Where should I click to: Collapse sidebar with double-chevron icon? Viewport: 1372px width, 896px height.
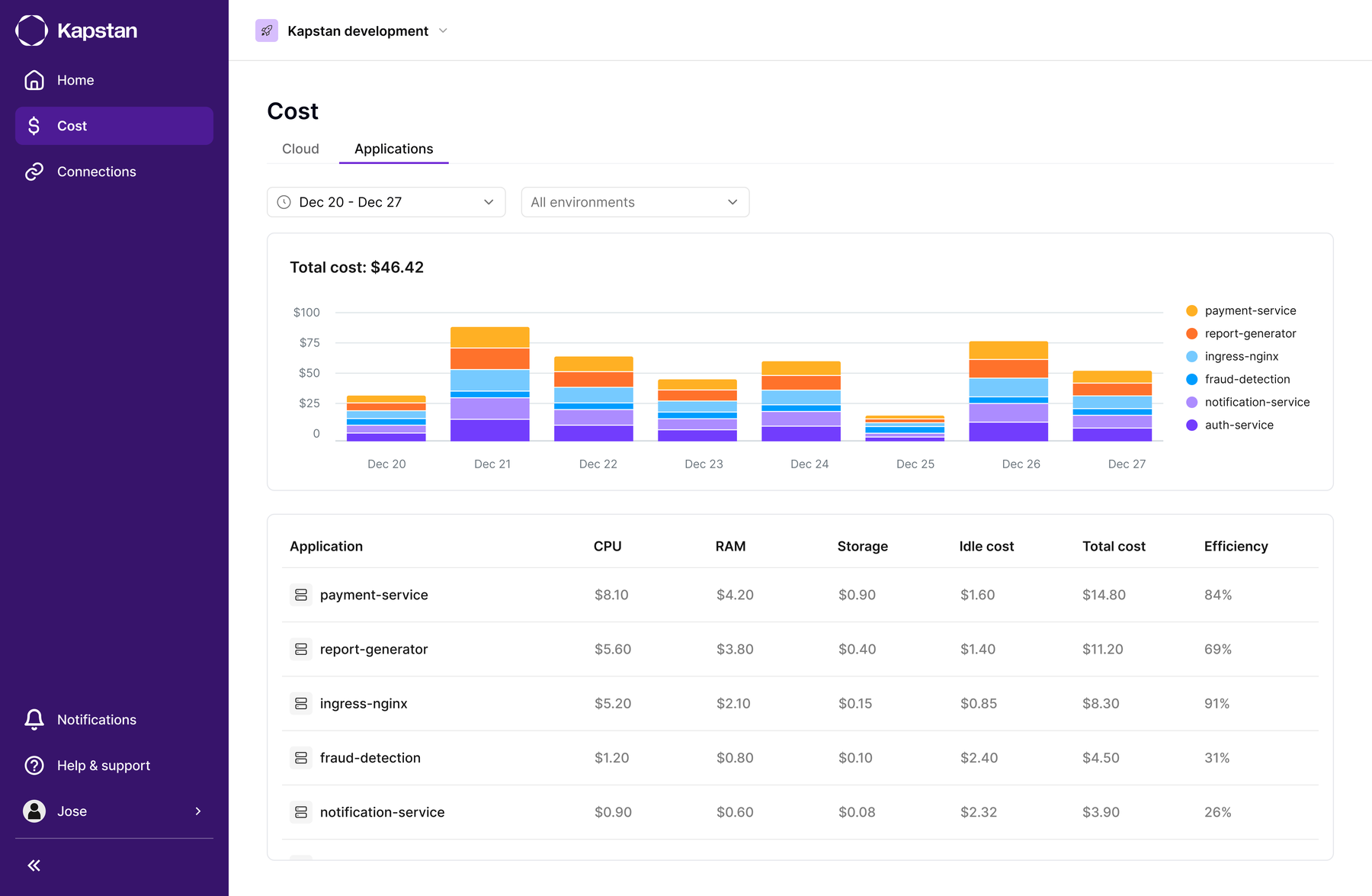coord(34,865)
